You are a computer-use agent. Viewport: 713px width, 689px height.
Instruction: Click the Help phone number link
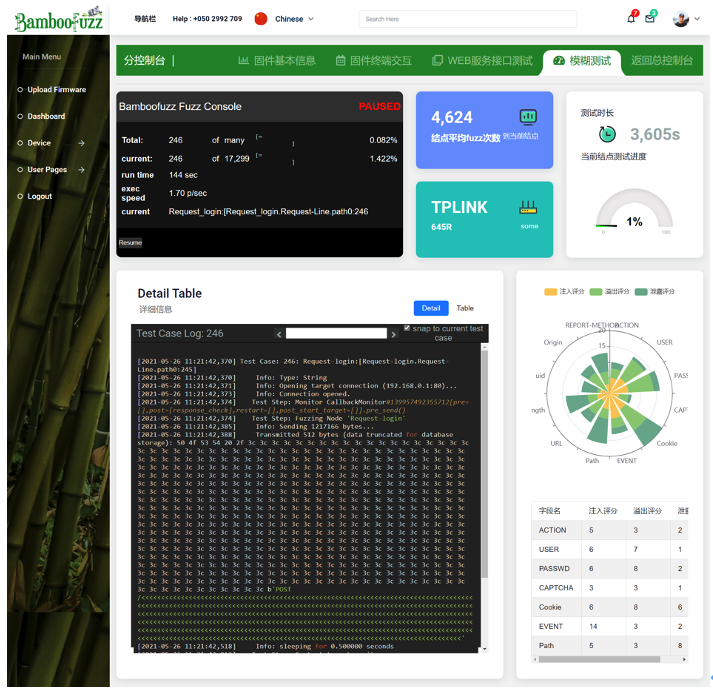pos(207,19)
